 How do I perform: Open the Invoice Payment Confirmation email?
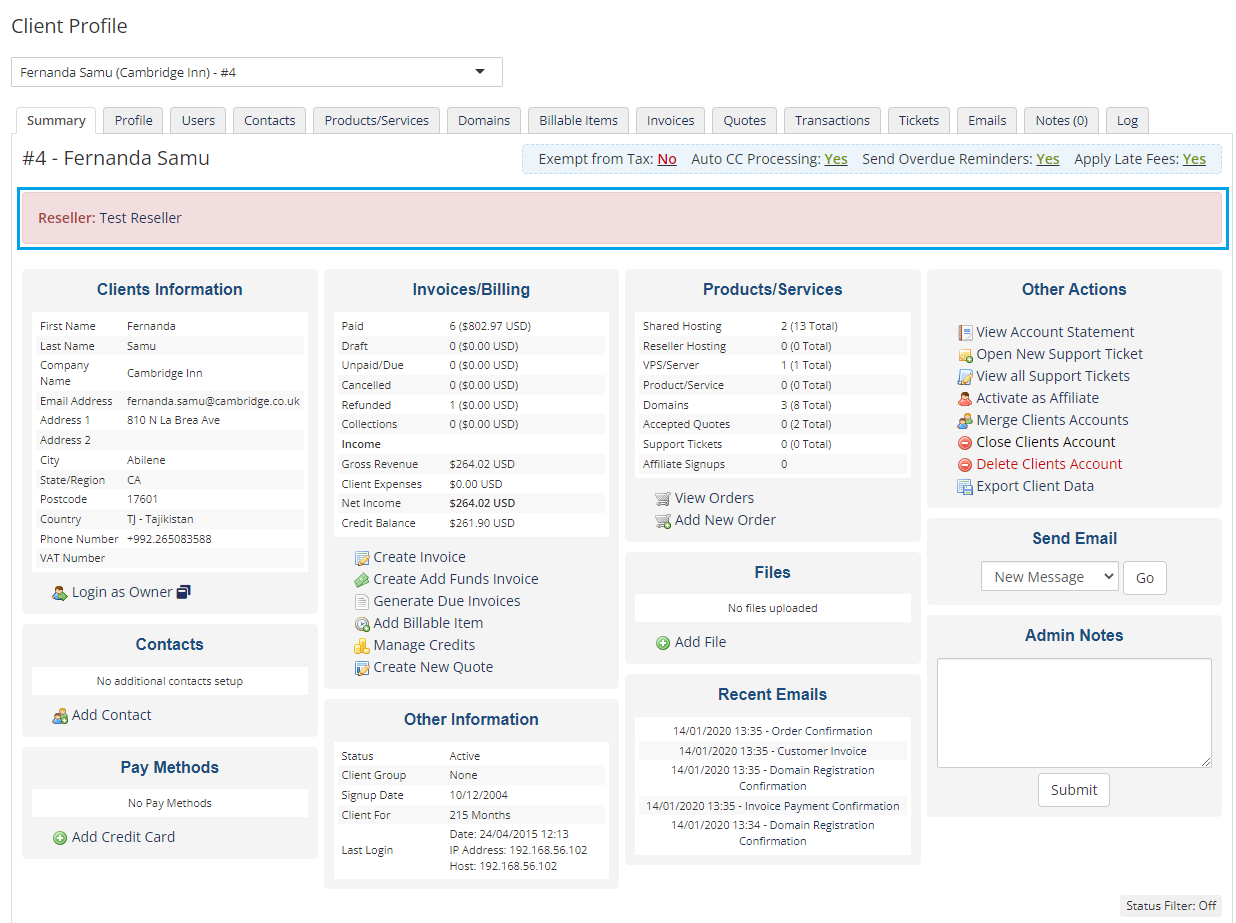pos(773,806)
